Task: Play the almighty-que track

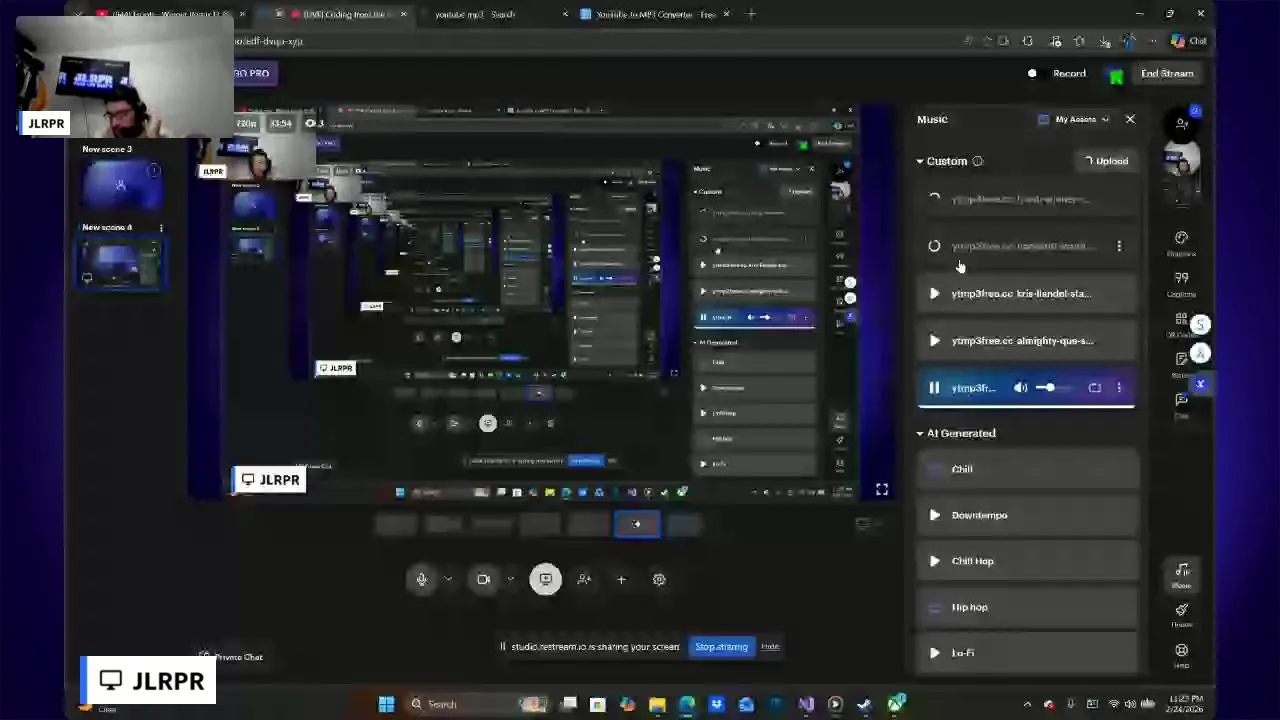Action: (x=934, y=341)
